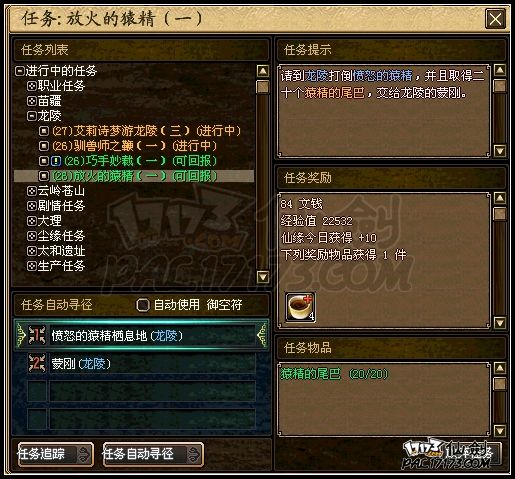Enable 自动使用 御空符 checkbox
The height and width of the screenshot is (479, 515).
[x=143, y=305]
